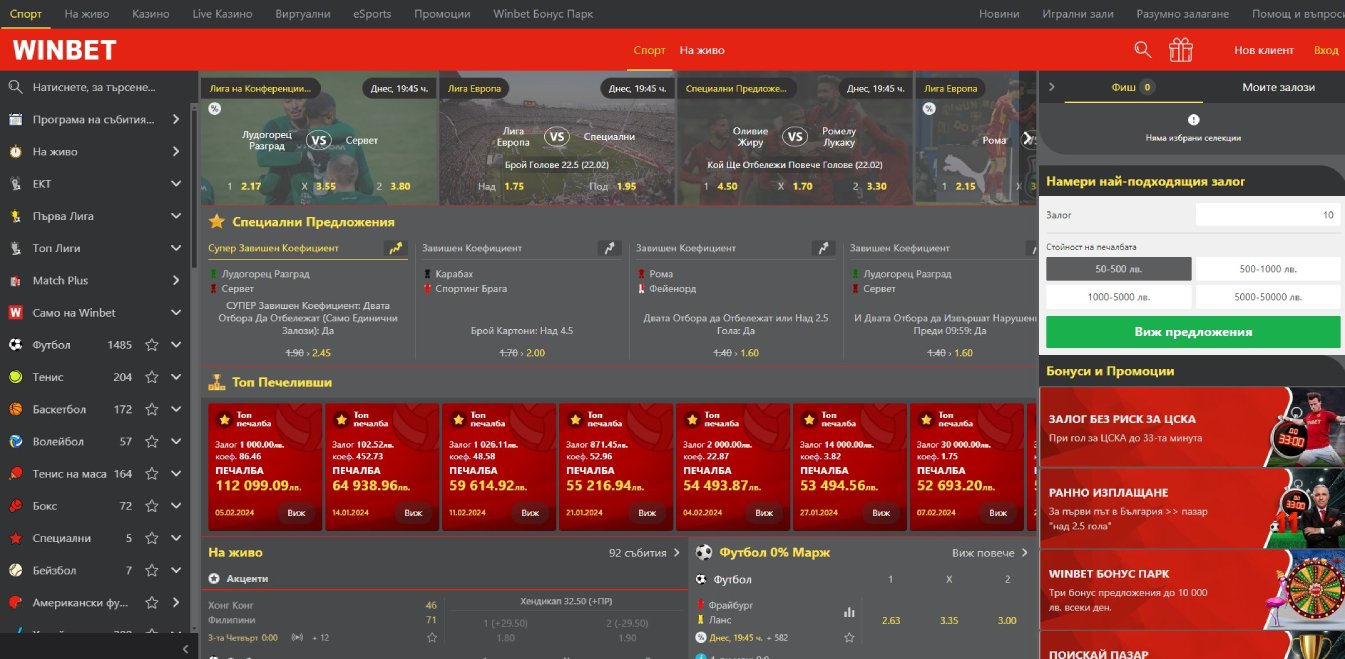This screenshot has height=659, width=1345.
Task: Expand the Волейбол sports category
Action: coord(176,441)
